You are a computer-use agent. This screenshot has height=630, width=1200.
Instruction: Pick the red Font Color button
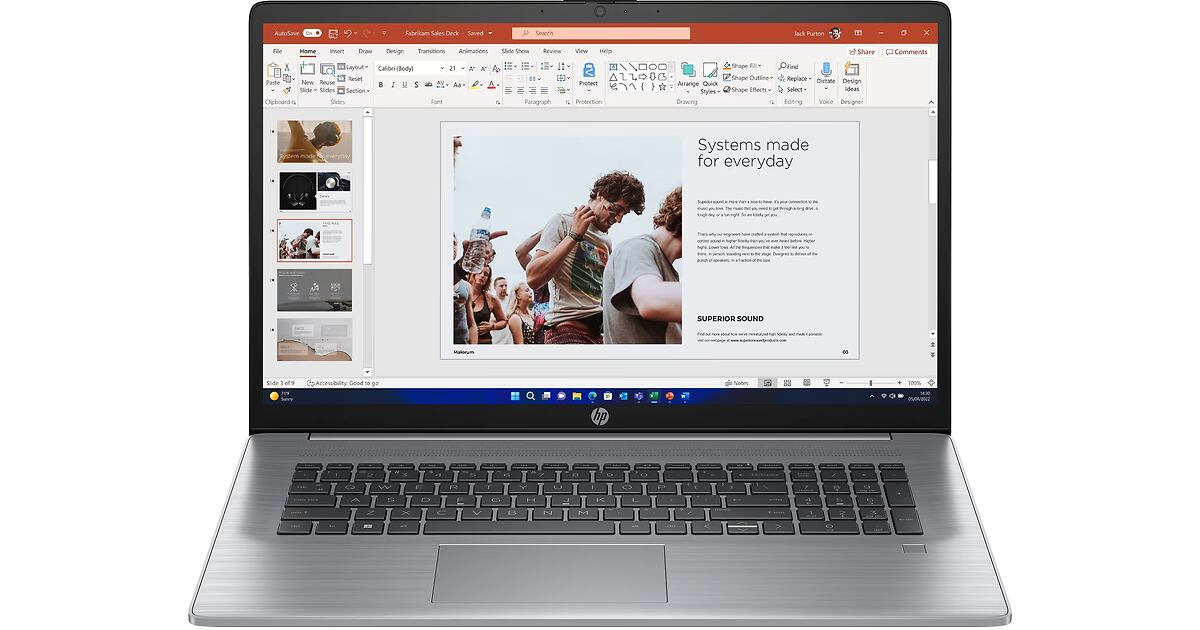[x=491, y=85]
